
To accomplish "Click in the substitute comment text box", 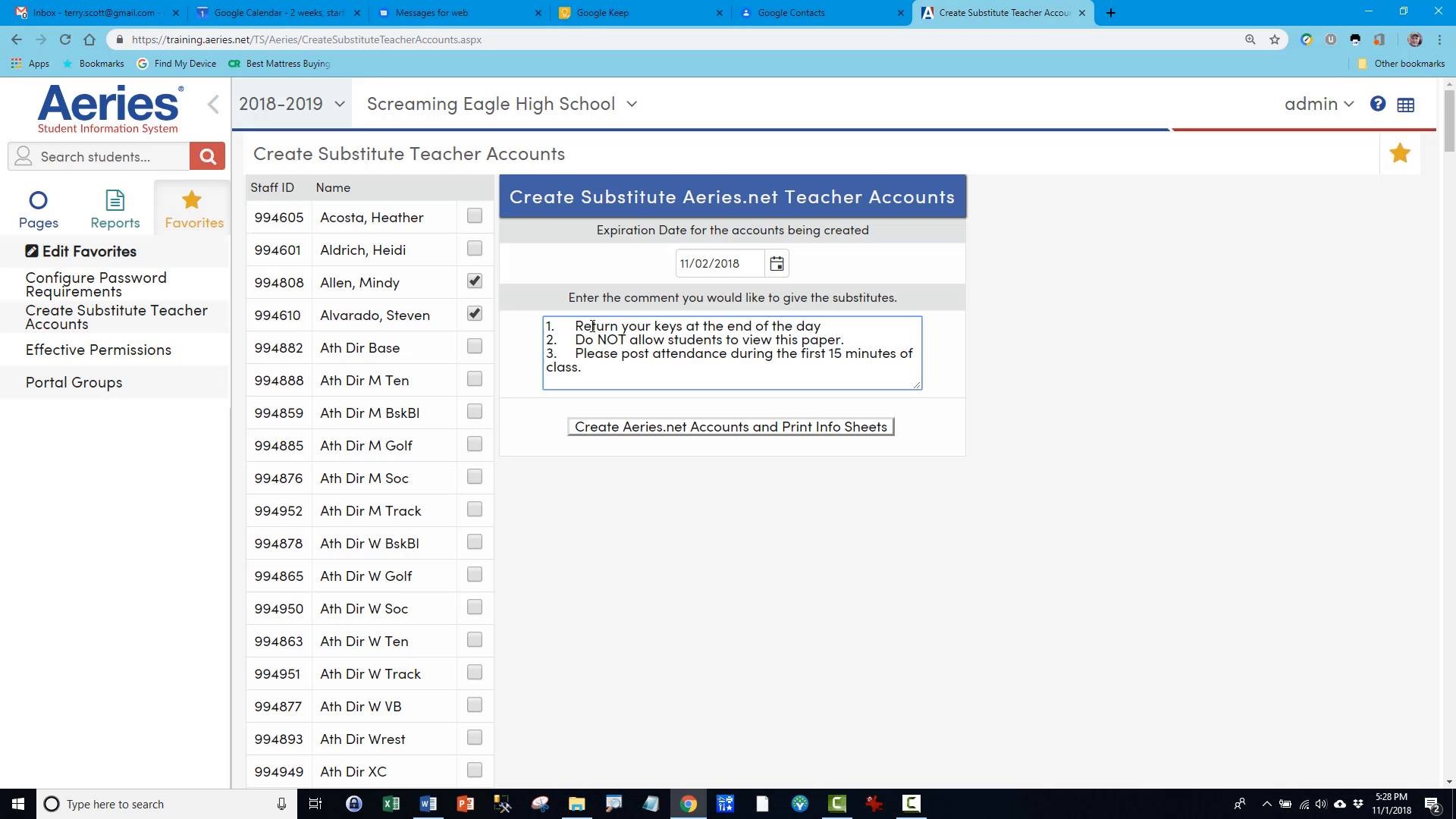I will click(x=732, y=353).
